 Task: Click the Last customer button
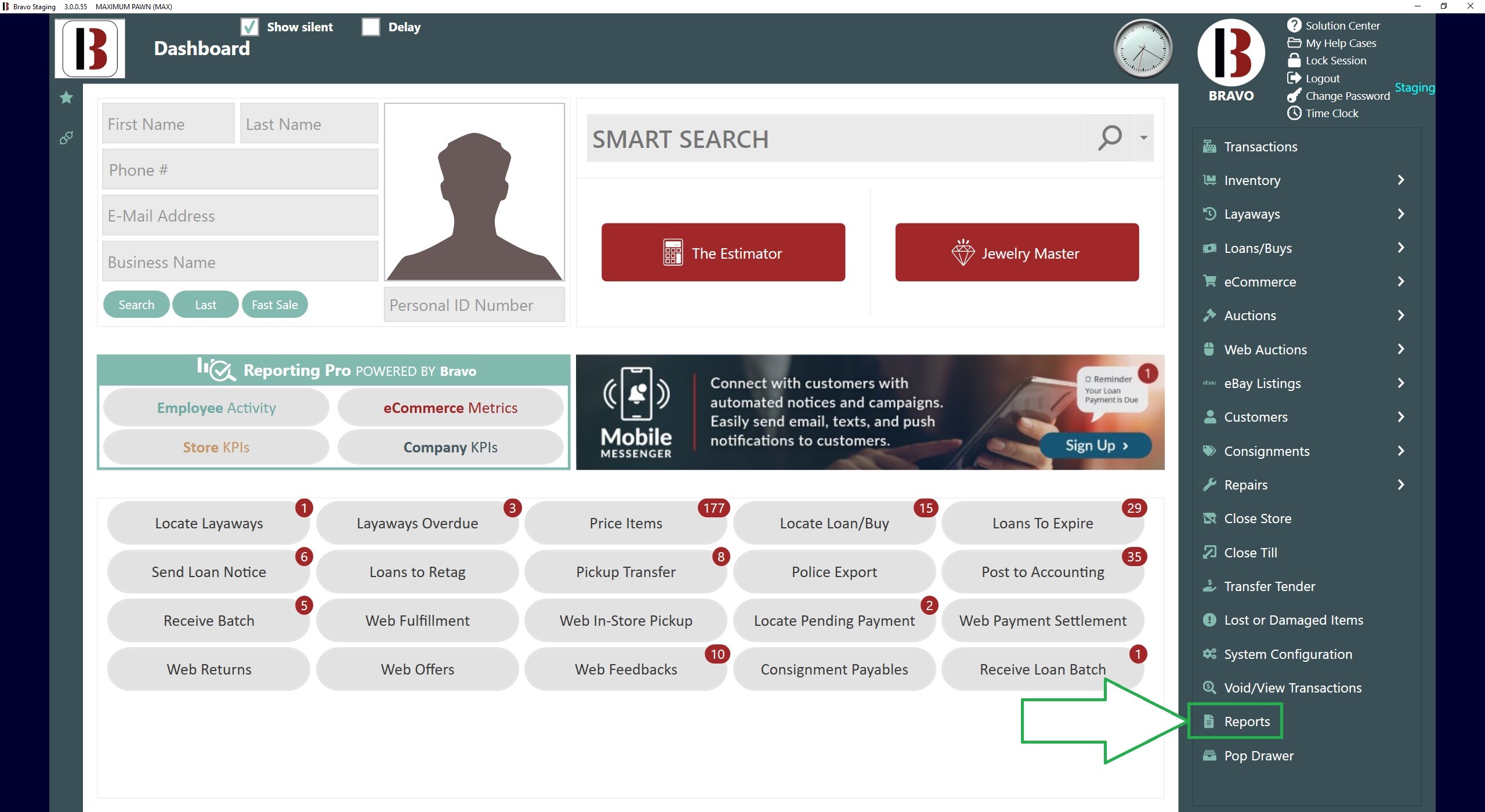pyautogui.click(x=205, y=304)
